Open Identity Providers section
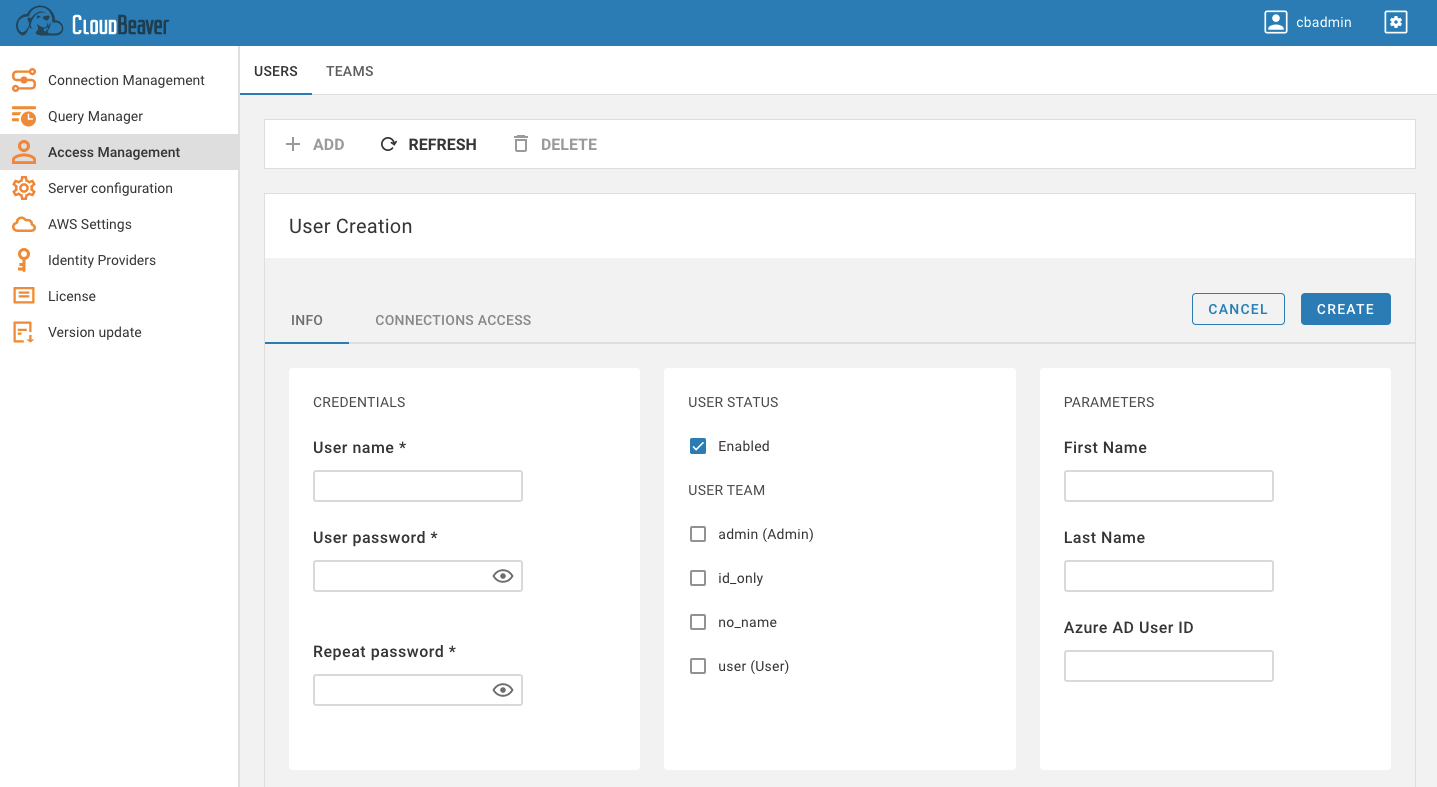 [x=102, y=259]
